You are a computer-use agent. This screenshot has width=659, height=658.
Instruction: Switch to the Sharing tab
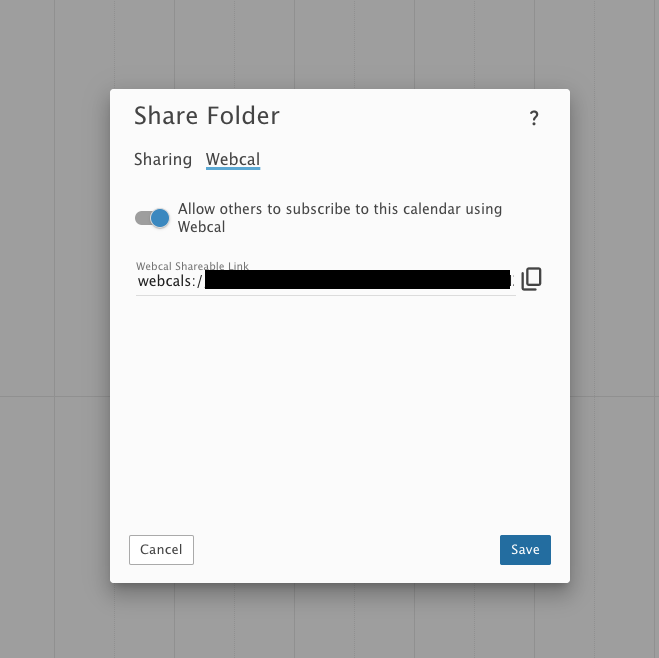(163, 159)
